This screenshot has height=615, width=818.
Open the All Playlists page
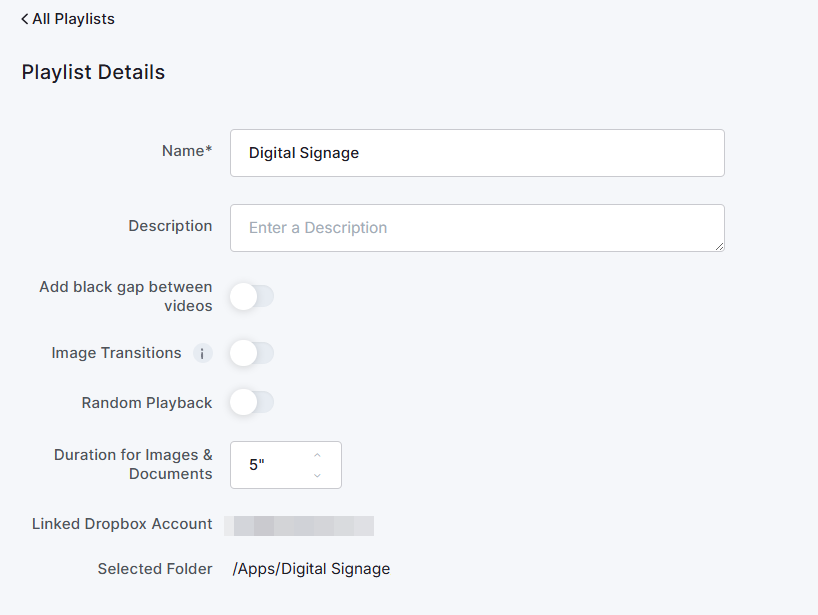click(x=72, y=18)
